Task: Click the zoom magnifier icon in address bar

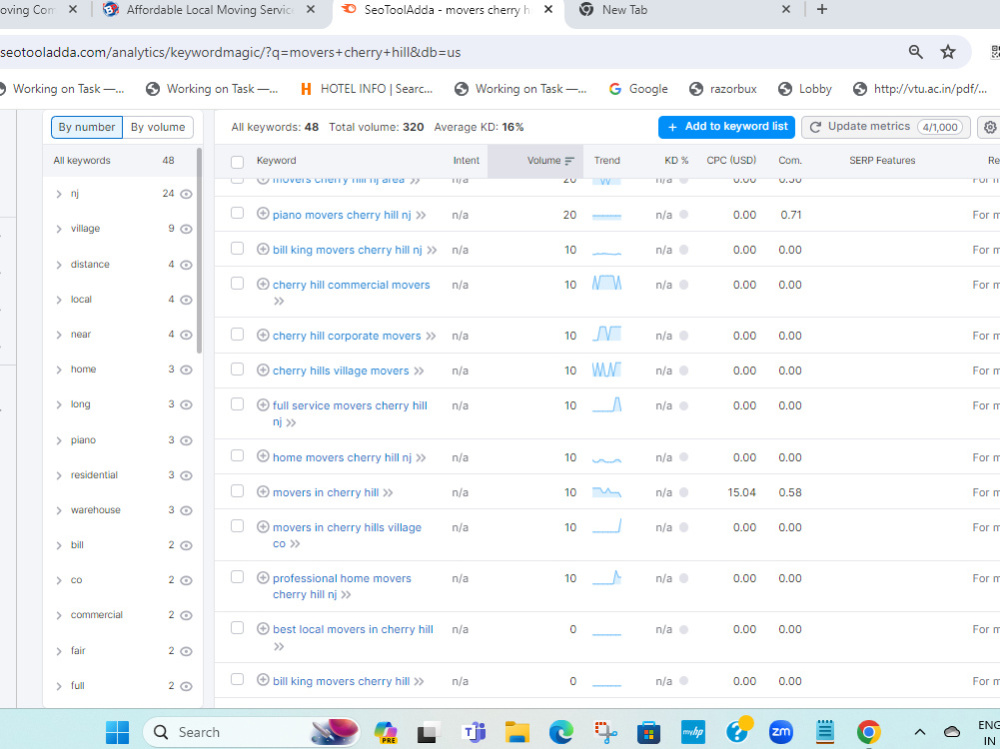Action: pyautogui.click(x=915, y=52)
